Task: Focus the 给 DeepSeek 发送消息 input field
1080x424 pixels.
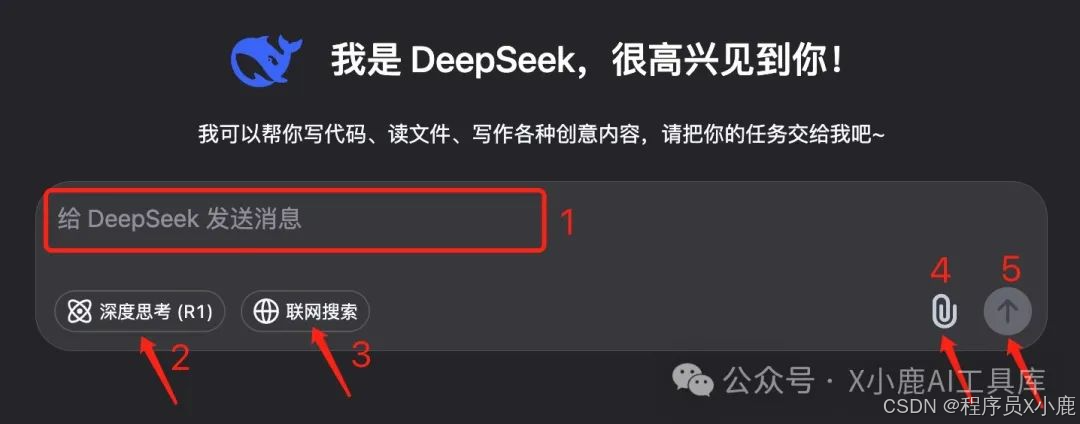Action: (x=296, y=220)
